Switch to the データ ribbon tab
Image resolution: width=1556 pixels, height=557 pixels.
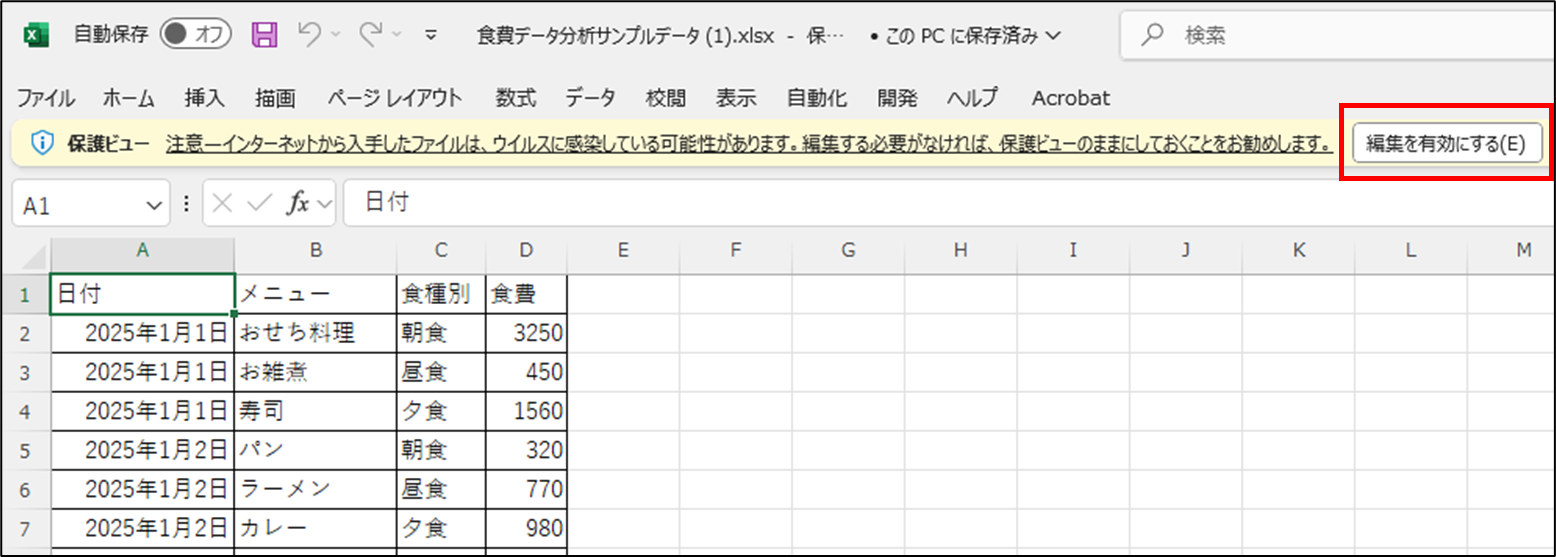click(590, 98)
